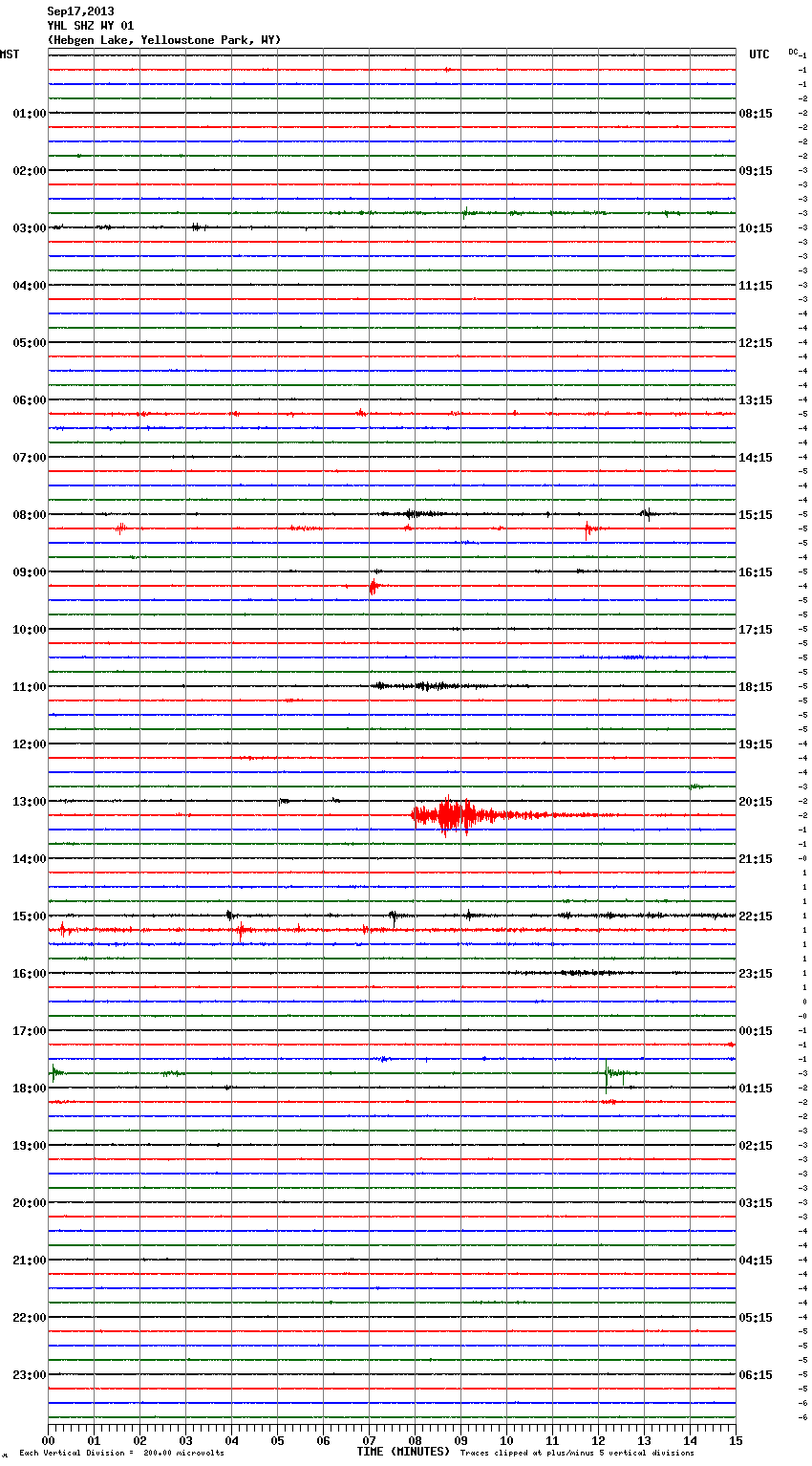Image resolution: width=812 pixels, height=1466 pixels.
Task: Click the red burst near minute 7 after 09:00
Action: click(374, 586)
